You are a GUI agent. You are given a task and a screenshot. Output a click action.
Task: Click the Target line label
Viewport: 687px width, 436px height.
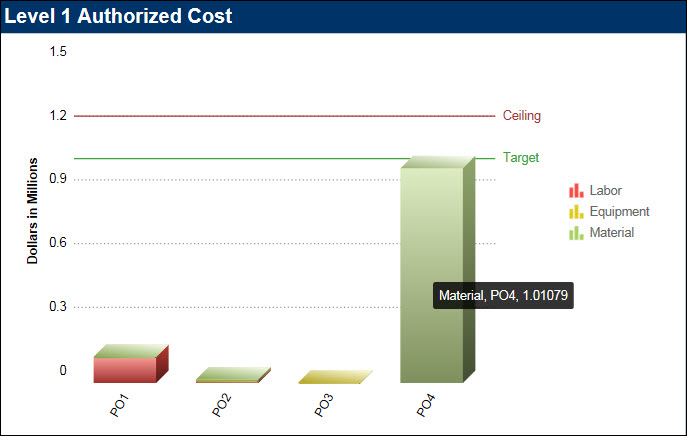(x=520, y=158)
